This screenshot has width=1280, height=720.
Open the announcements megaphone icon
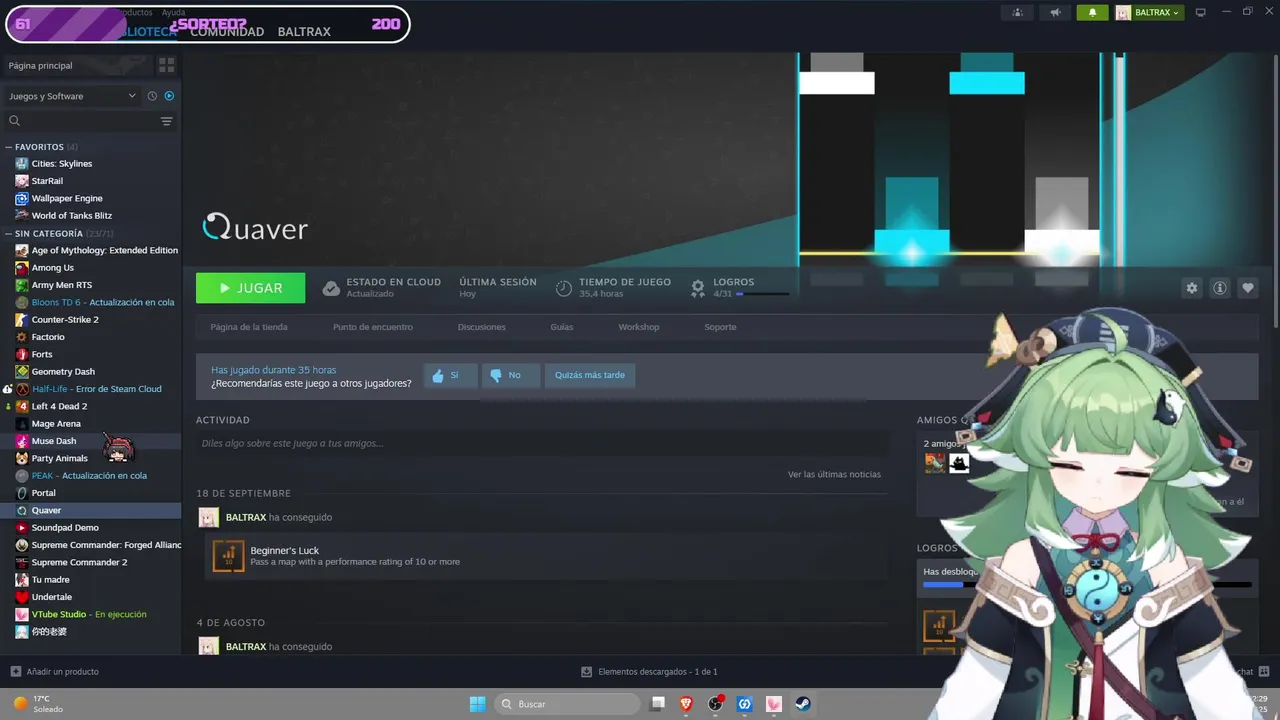pos(1055,12)
